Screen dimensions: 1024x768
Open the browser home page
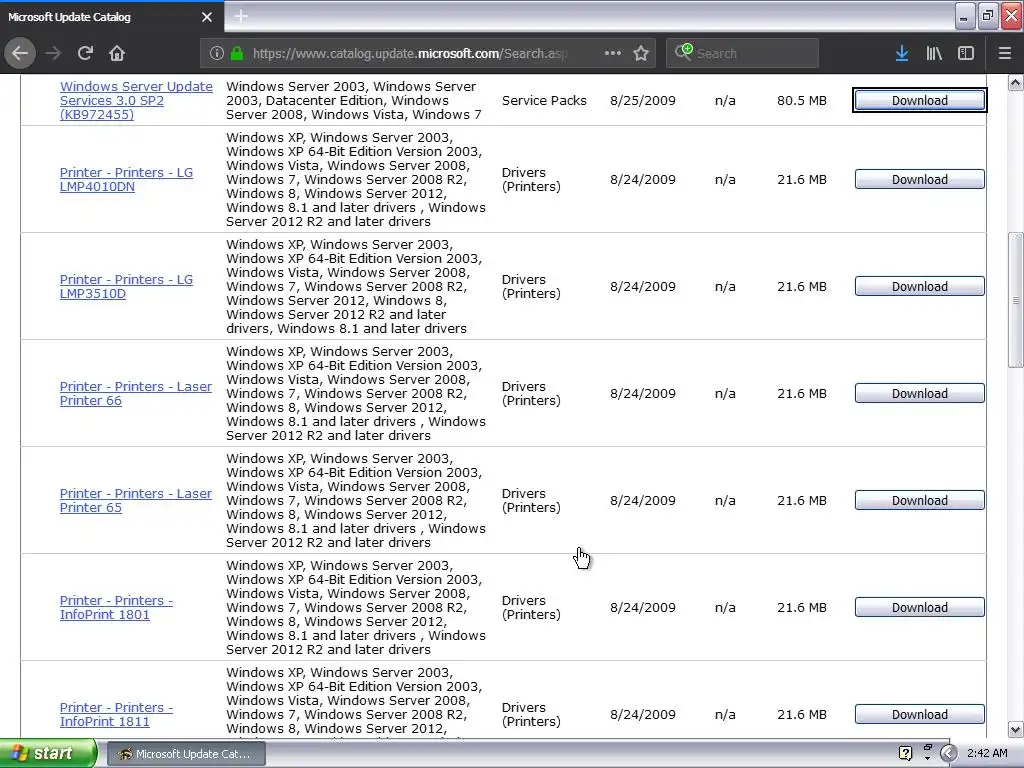pyautogui.click(x=117, y=53)
